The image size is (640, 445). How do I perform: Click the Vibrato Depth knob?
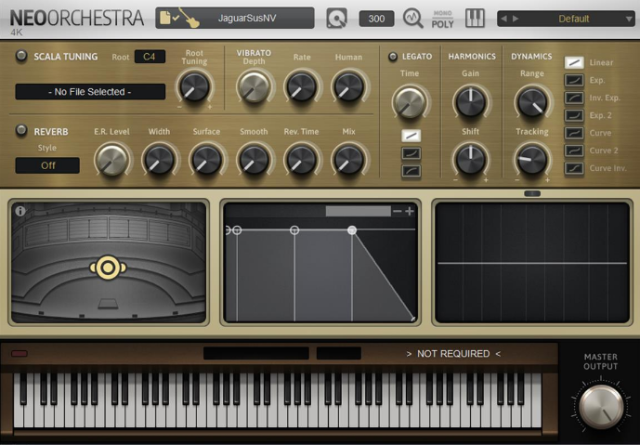(253, 87)
